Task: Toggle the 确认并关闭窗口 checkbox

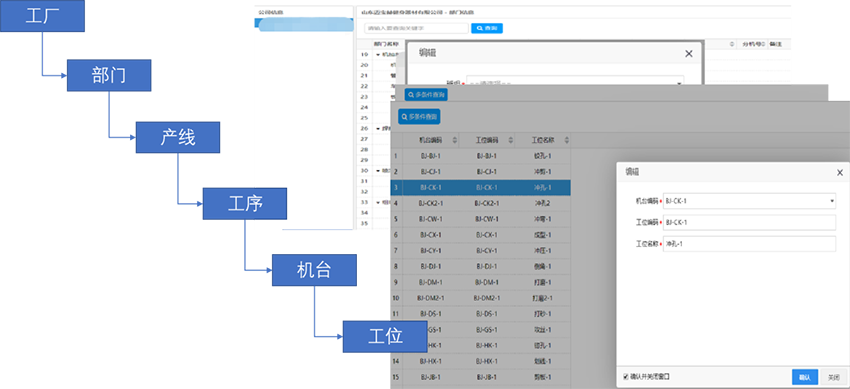Action: click(626, 376)
